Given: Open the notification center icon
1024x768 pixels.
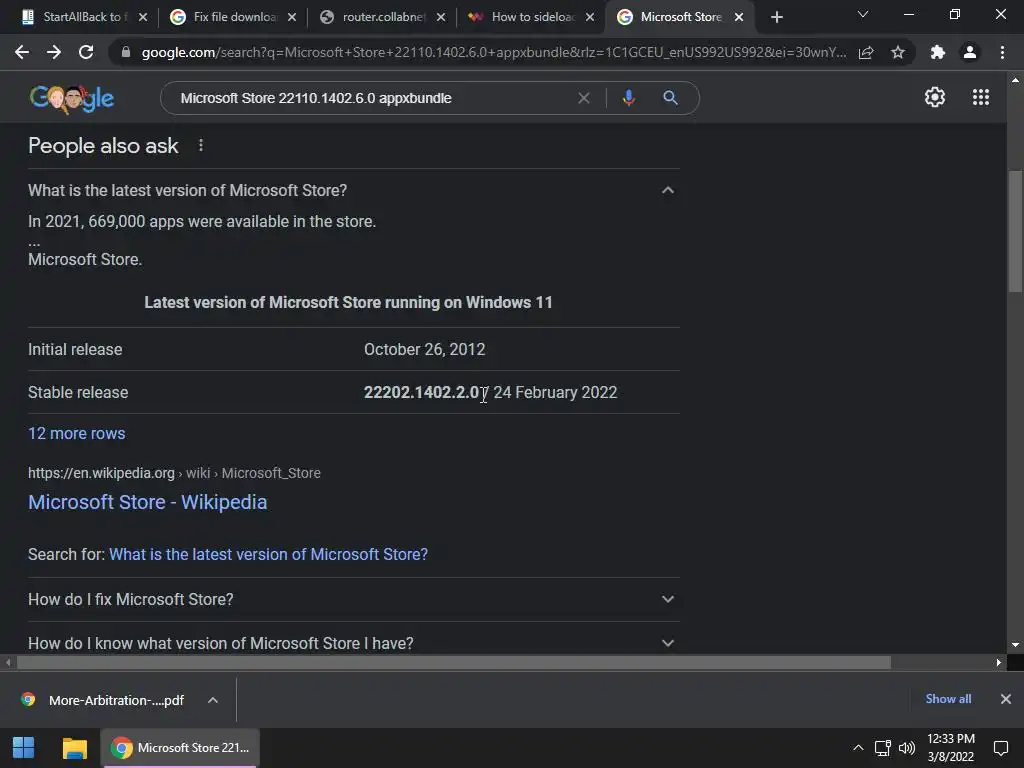Looking at the screenshot, I should tap(1000, 748).
